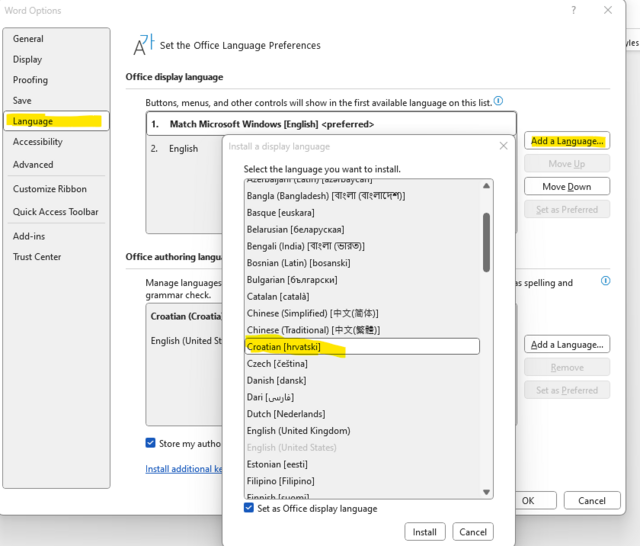This screenshot has width=640, height=546.
Task: Open Install additional keyboards link
Action: coord(184,469)
